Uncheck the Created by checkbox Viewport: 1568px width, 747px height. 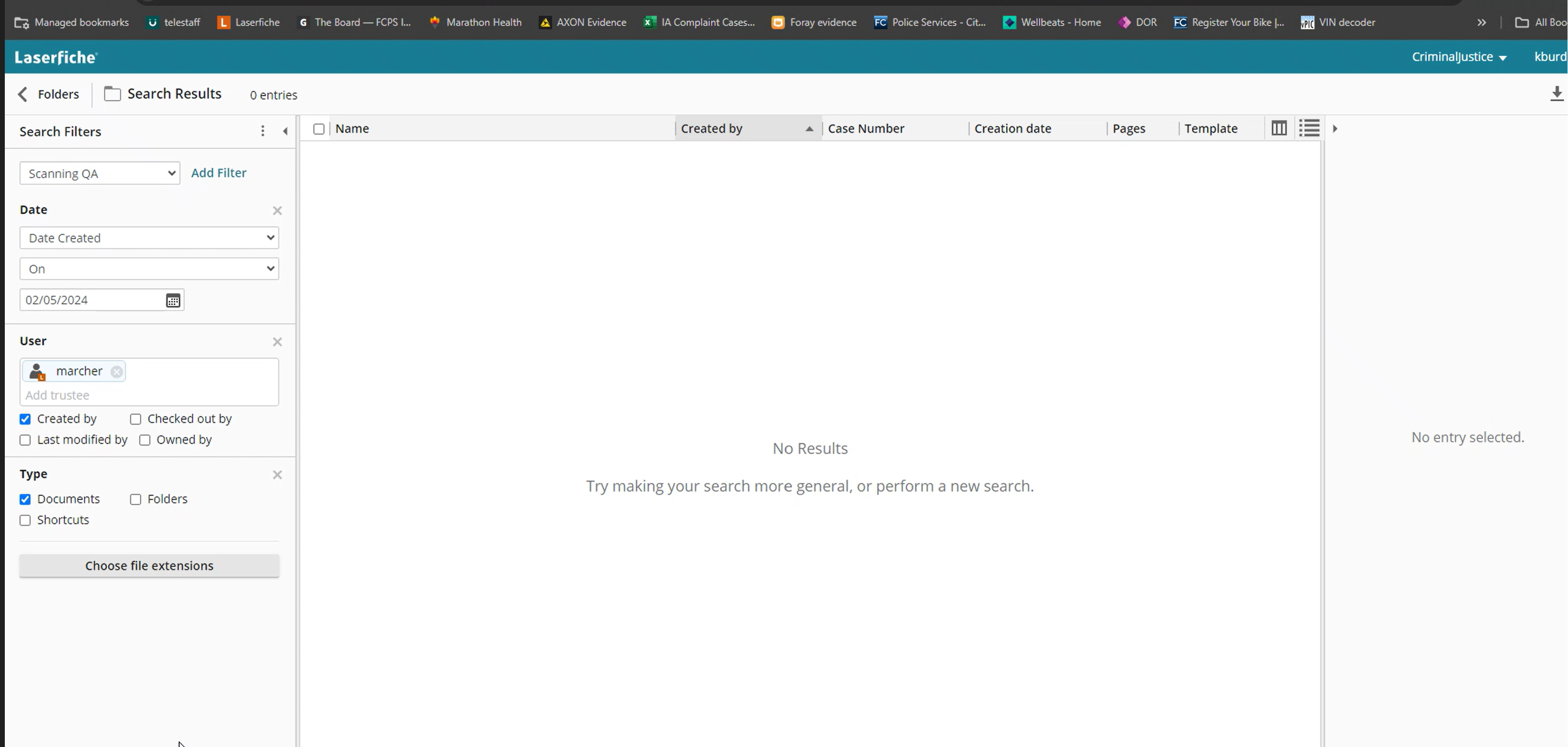[25, 419]
